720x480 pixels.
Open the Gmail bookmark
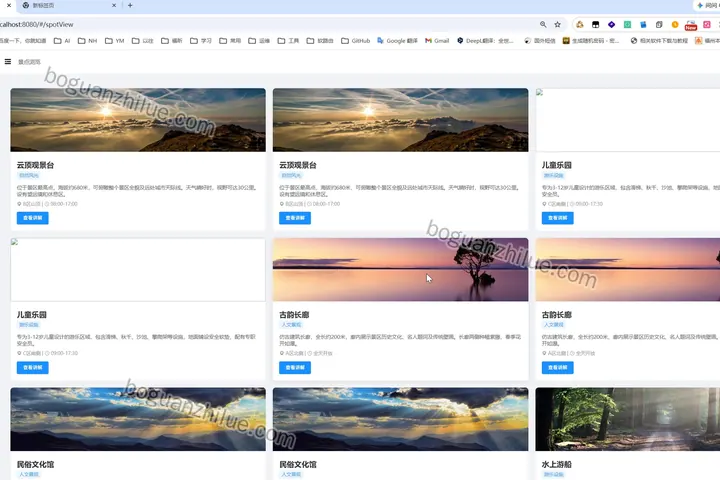point(437,41)
